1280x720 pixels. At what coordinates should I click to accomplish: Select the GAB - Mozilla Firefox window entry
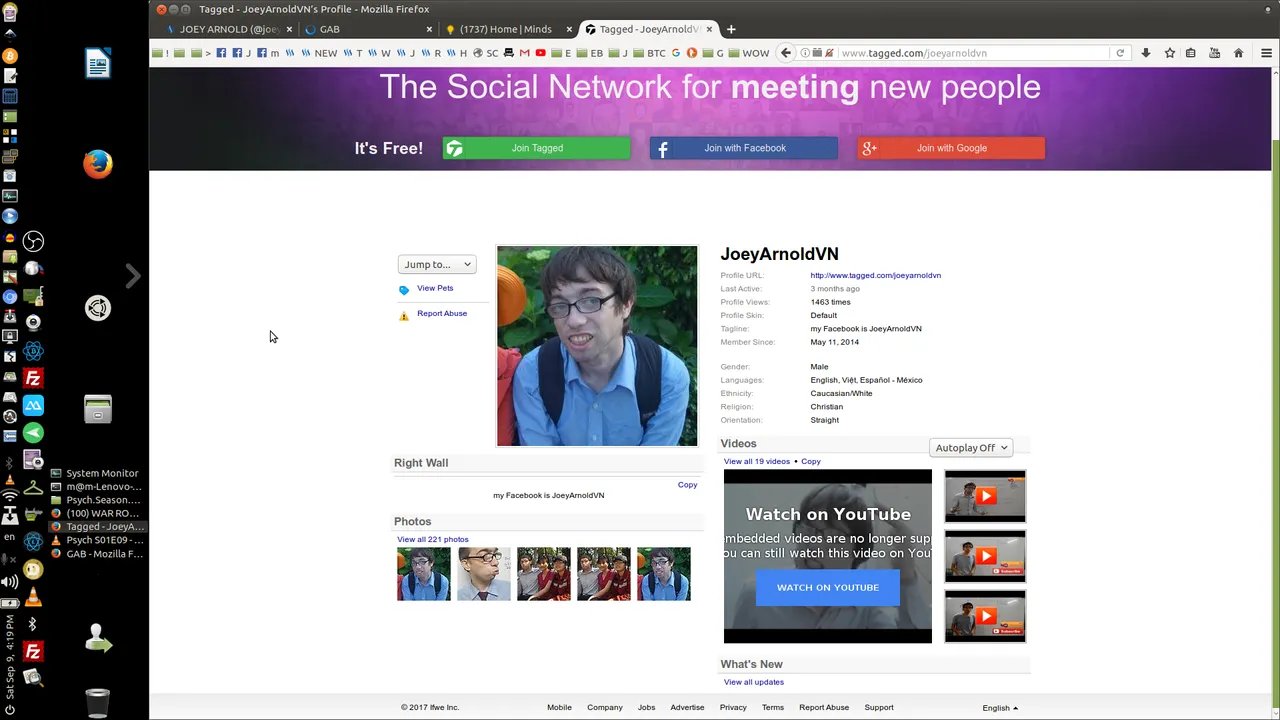pyautogui.click(x=98, y=554)
